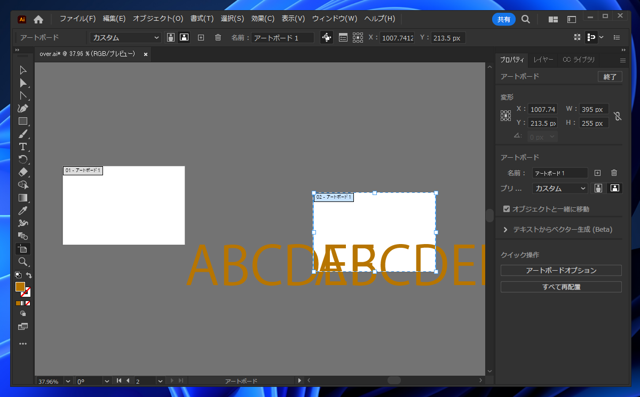Set fill type to solid color
640x397 pixels.
tap(18, 303)
